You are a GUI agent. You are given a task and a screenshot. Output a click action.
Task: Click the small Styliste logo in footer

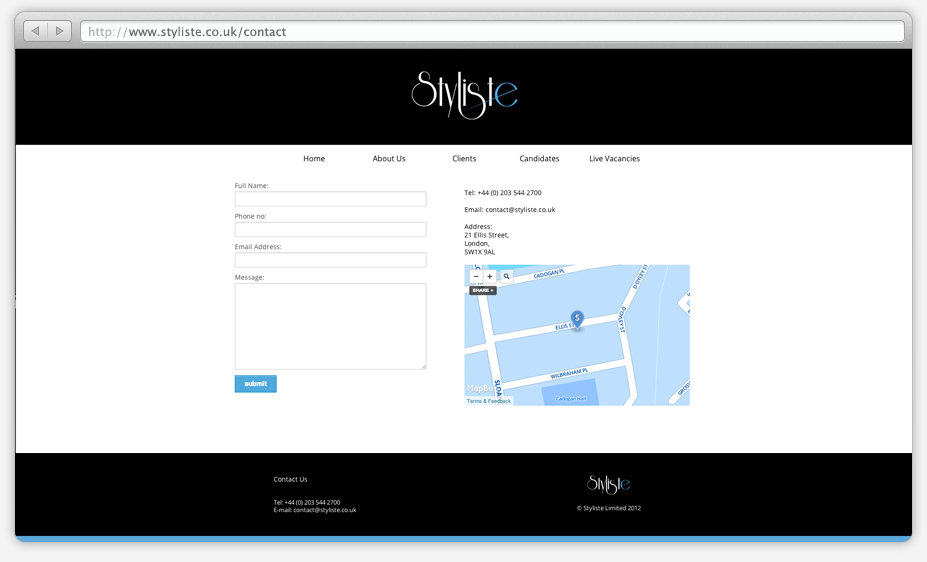click(608, 485)
